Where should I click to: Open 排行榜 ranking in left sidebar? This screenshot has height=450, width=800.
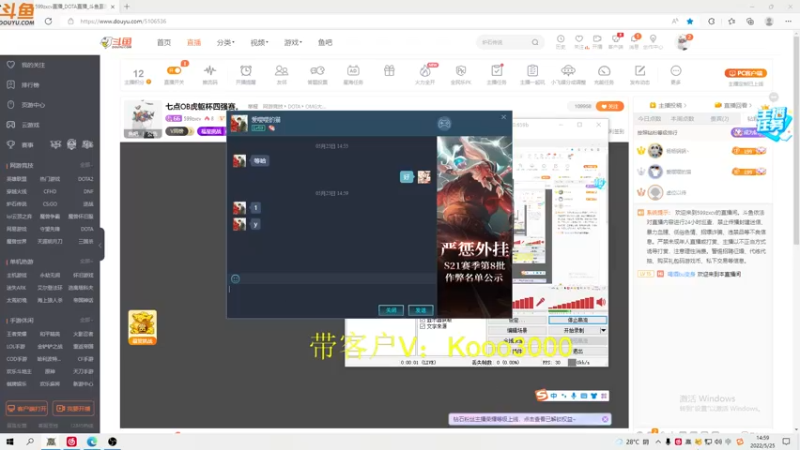click(30, 85)
